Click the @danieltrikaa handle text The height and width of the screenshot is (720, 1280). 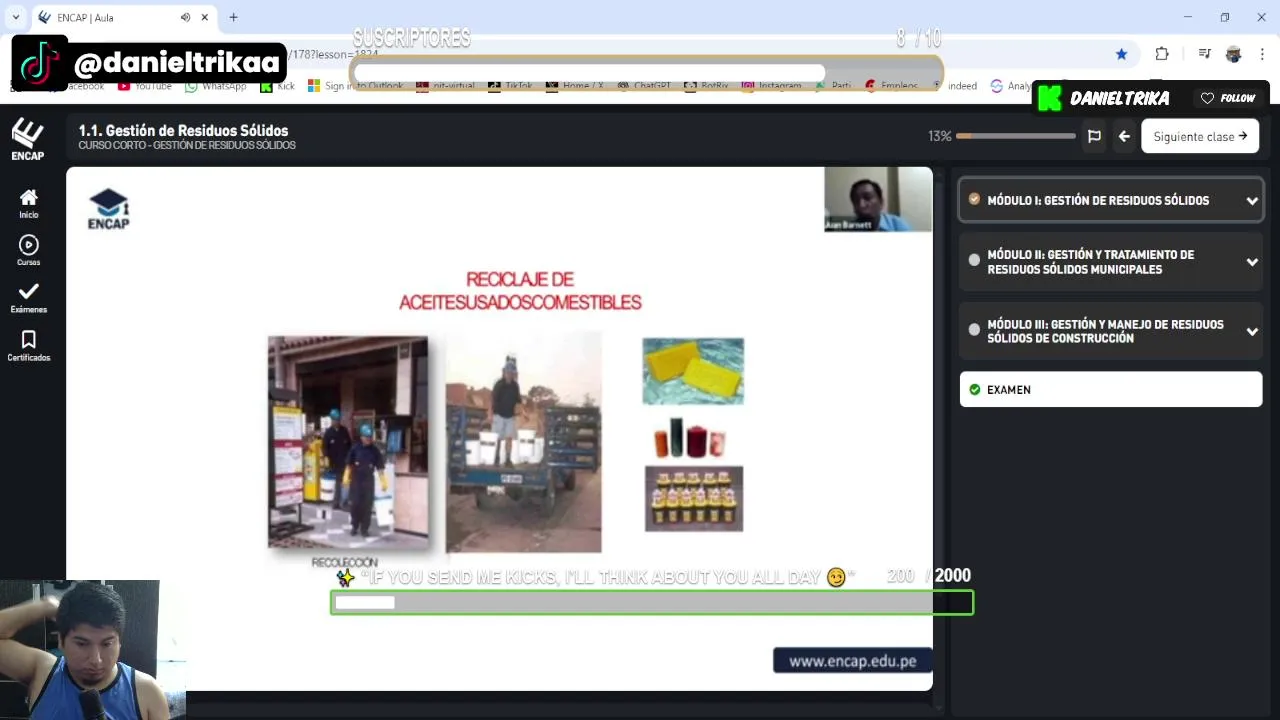pos(177,63)
